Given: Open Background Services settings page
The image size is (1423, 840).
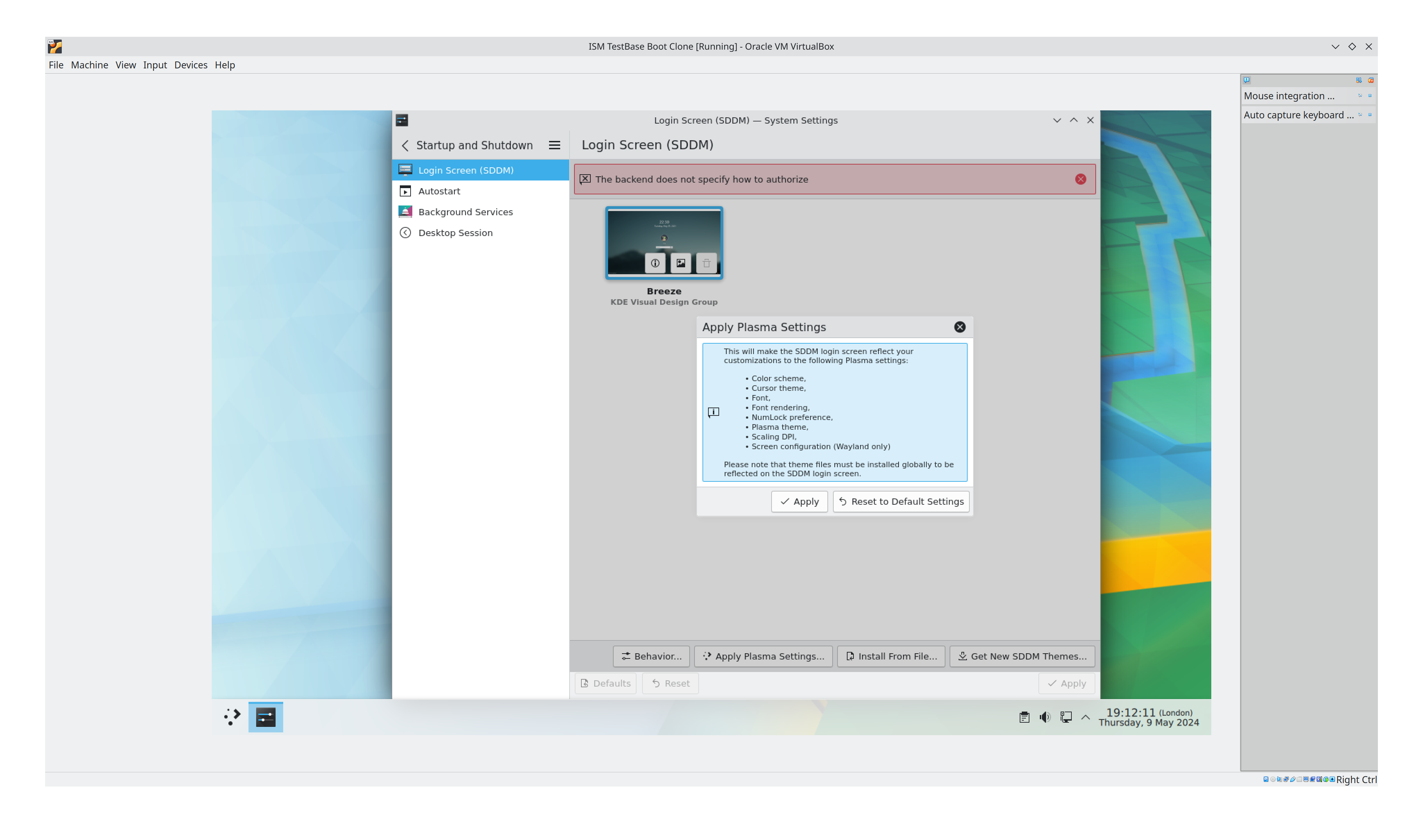Looking at the screenshot, I should 465,212.
